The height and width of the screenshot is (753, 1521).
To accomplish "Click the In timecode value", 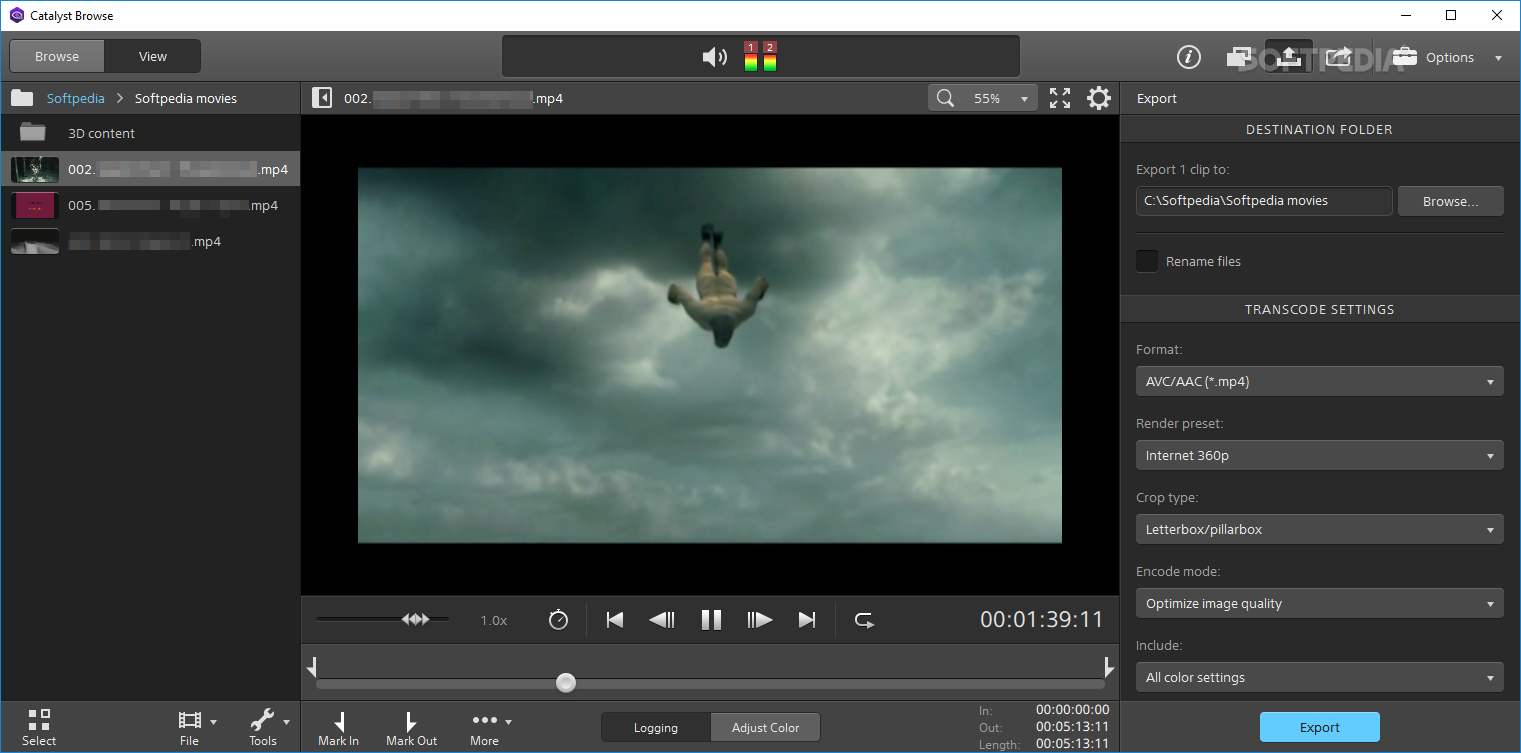I will [x=1072, y=709].
